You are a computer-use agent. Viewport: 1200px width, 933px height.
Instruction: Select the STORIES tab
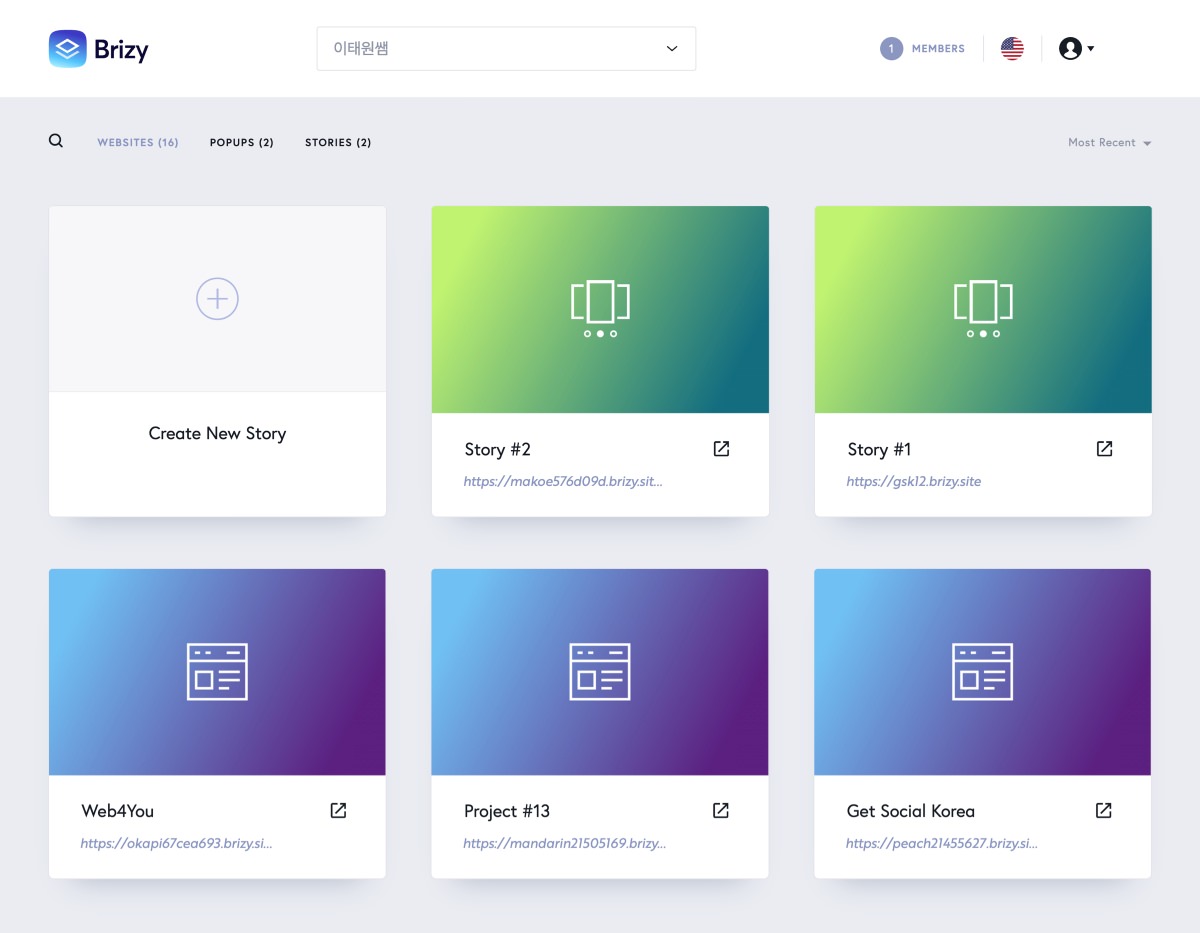(x=337, y=142)
